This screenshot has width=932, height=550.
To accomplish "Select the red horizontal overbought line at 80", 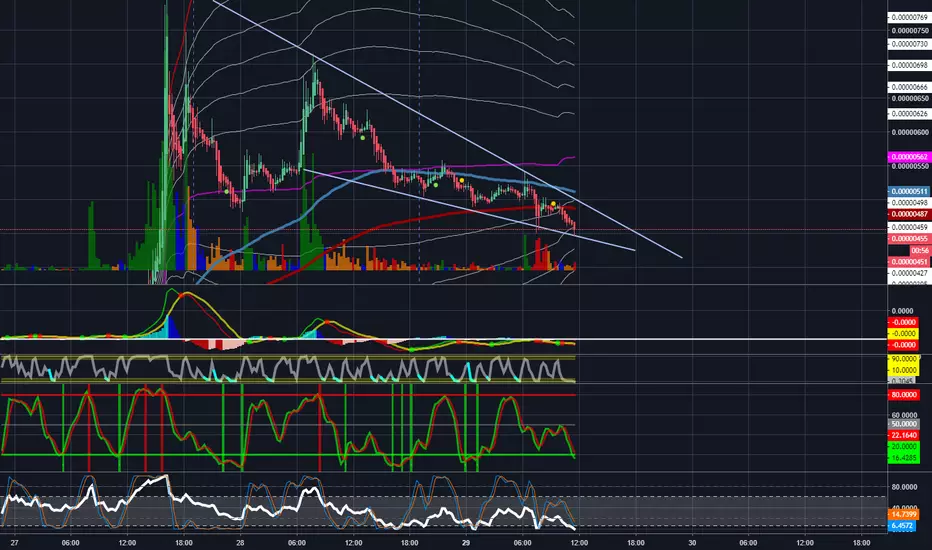I will pos(289,395).
